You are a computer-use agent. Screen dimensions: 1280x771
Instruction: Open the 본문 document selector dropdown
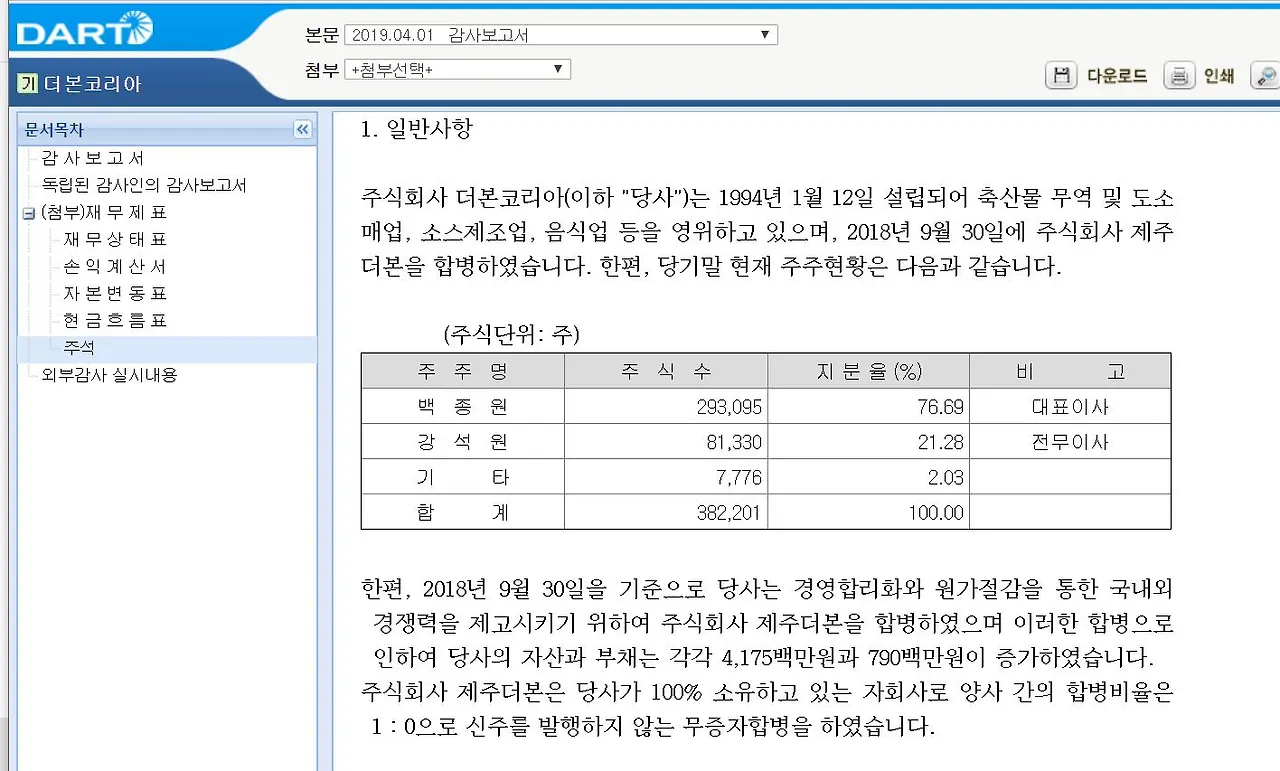[764, 34]
